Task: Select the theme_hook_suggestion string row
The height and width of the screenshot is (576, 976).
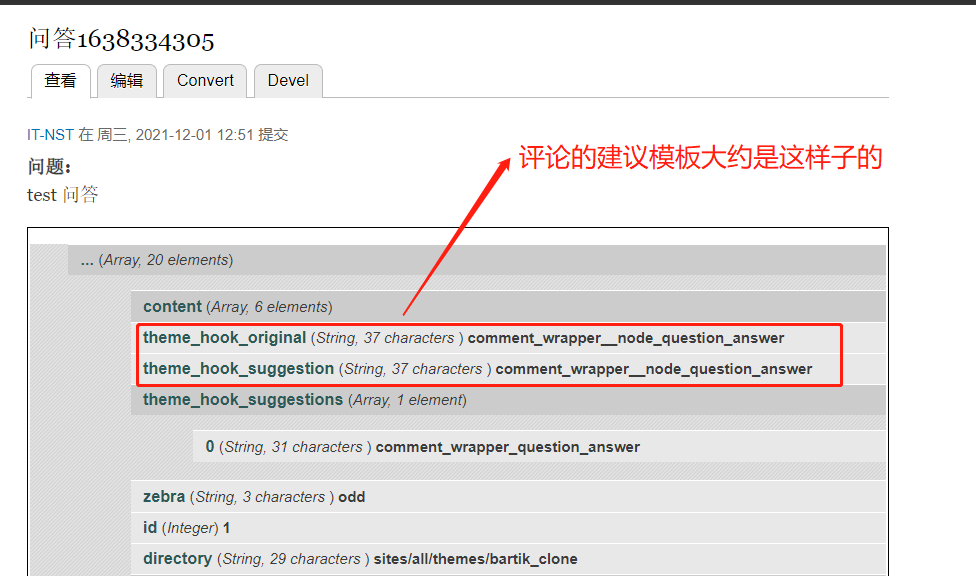Action: coord(477,369)
